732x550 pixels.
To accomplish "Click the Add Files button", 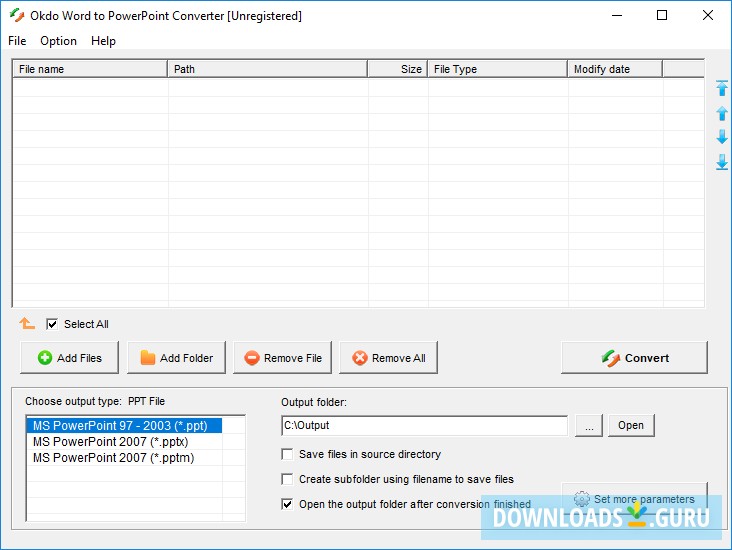I will point(70,358).
